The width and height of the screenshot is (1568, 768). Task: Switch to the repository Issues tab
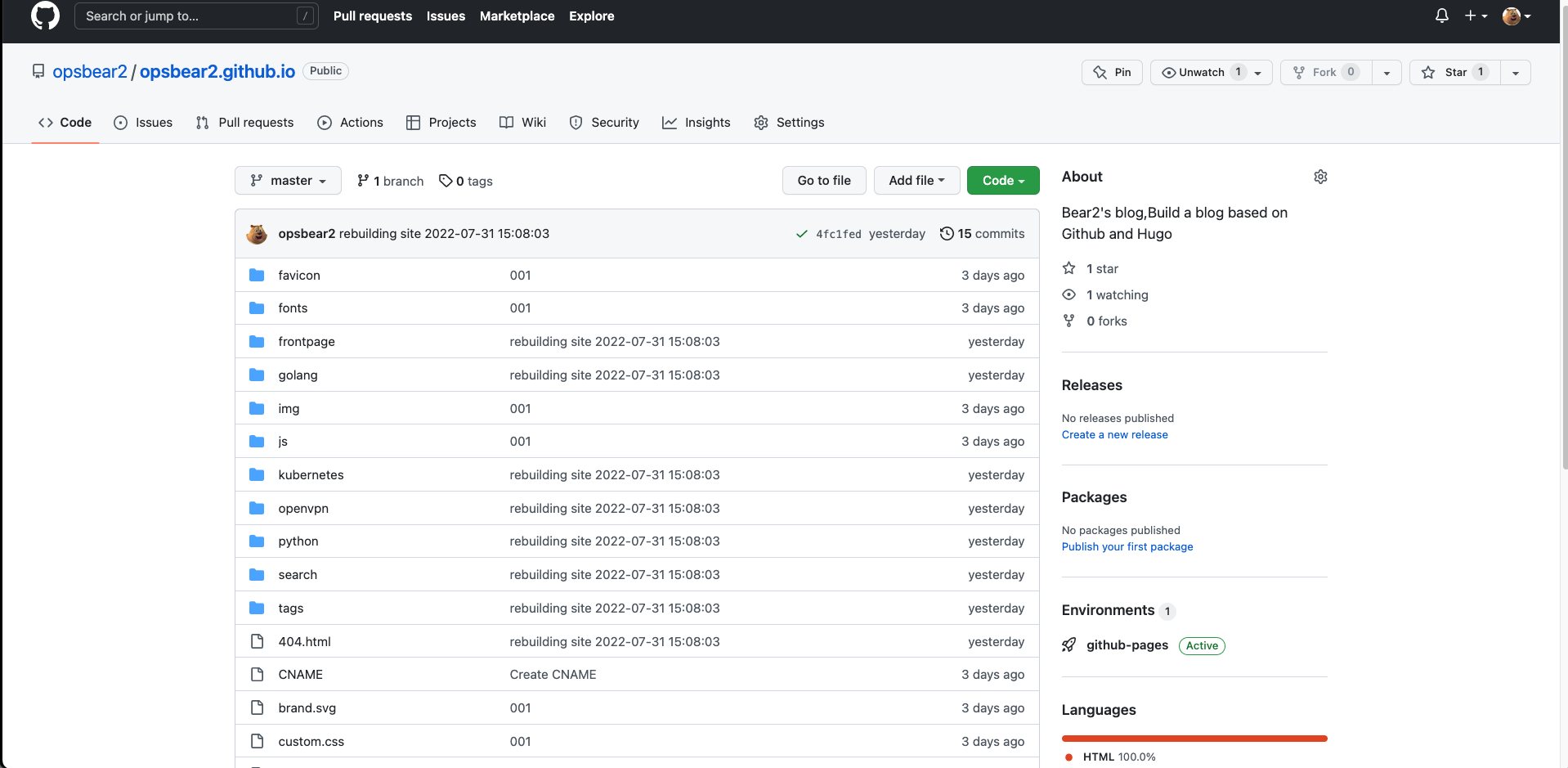143,123
